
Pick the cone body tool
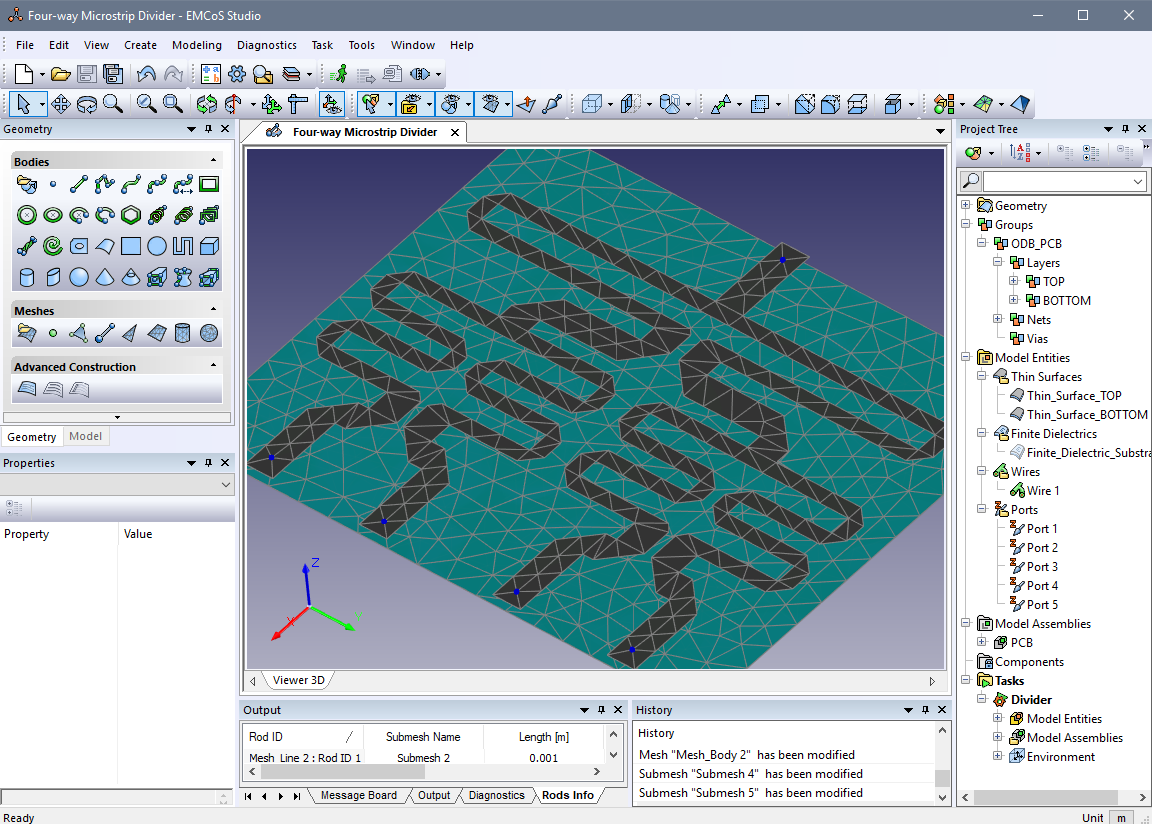tap(105, 277)
